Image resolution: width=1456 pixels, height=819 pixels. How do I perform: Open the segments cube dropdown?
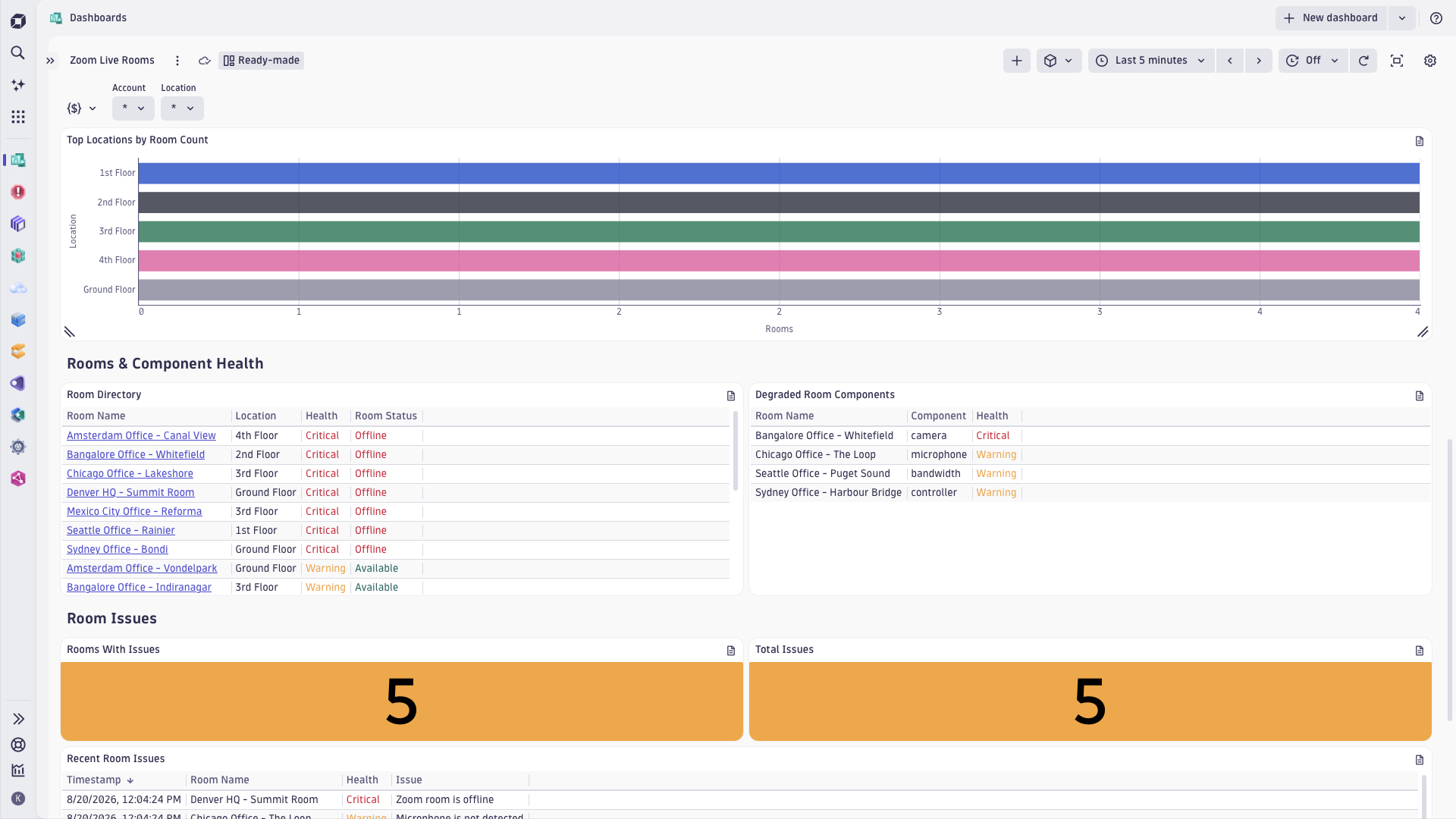tap(1059, 61)
